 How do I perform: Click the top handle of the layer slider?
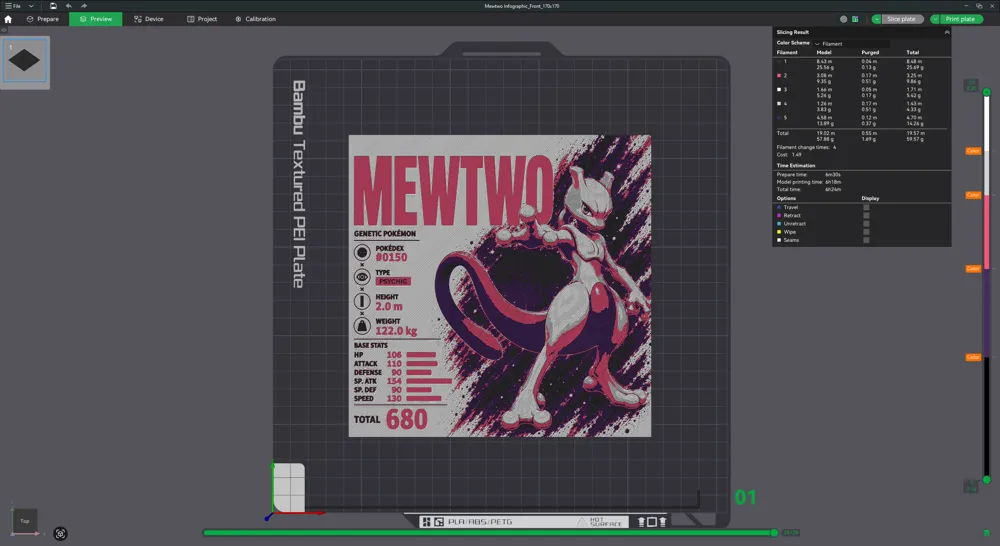coord(987,92)
